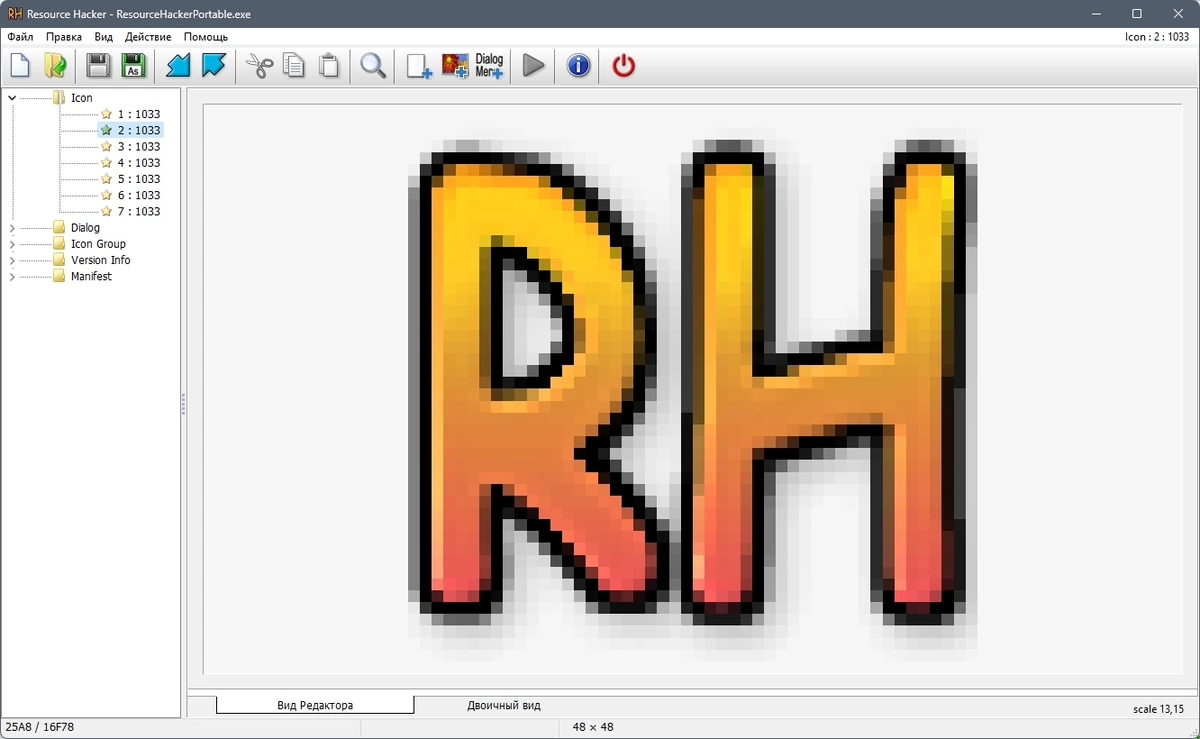This screenshot has height=739, width=1200.
Task: Click the Icon Group folder icon
Action: 59,244
